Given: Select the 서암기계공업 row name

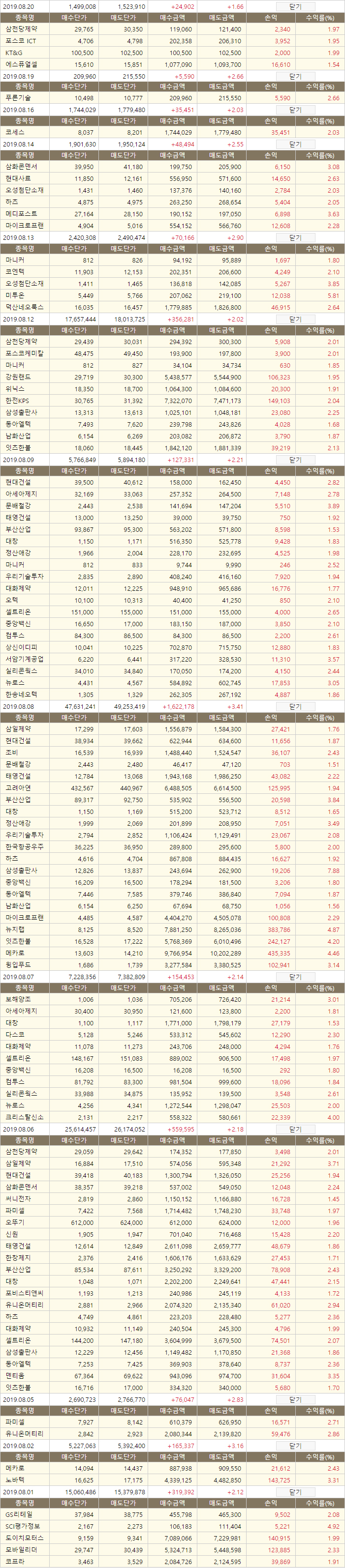Looking at the screenshot, I should (25, 659).
